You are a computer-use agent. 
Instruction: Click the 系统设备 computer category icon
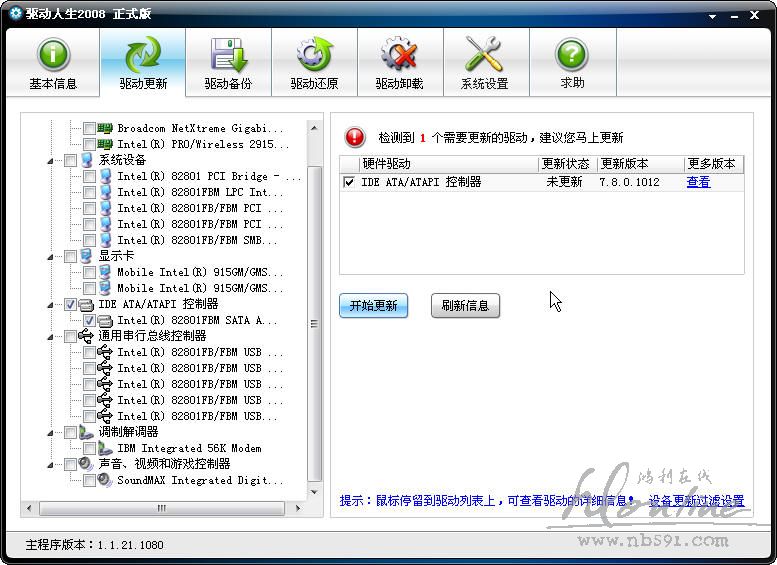pyautogui.click(x=86, y=160)
